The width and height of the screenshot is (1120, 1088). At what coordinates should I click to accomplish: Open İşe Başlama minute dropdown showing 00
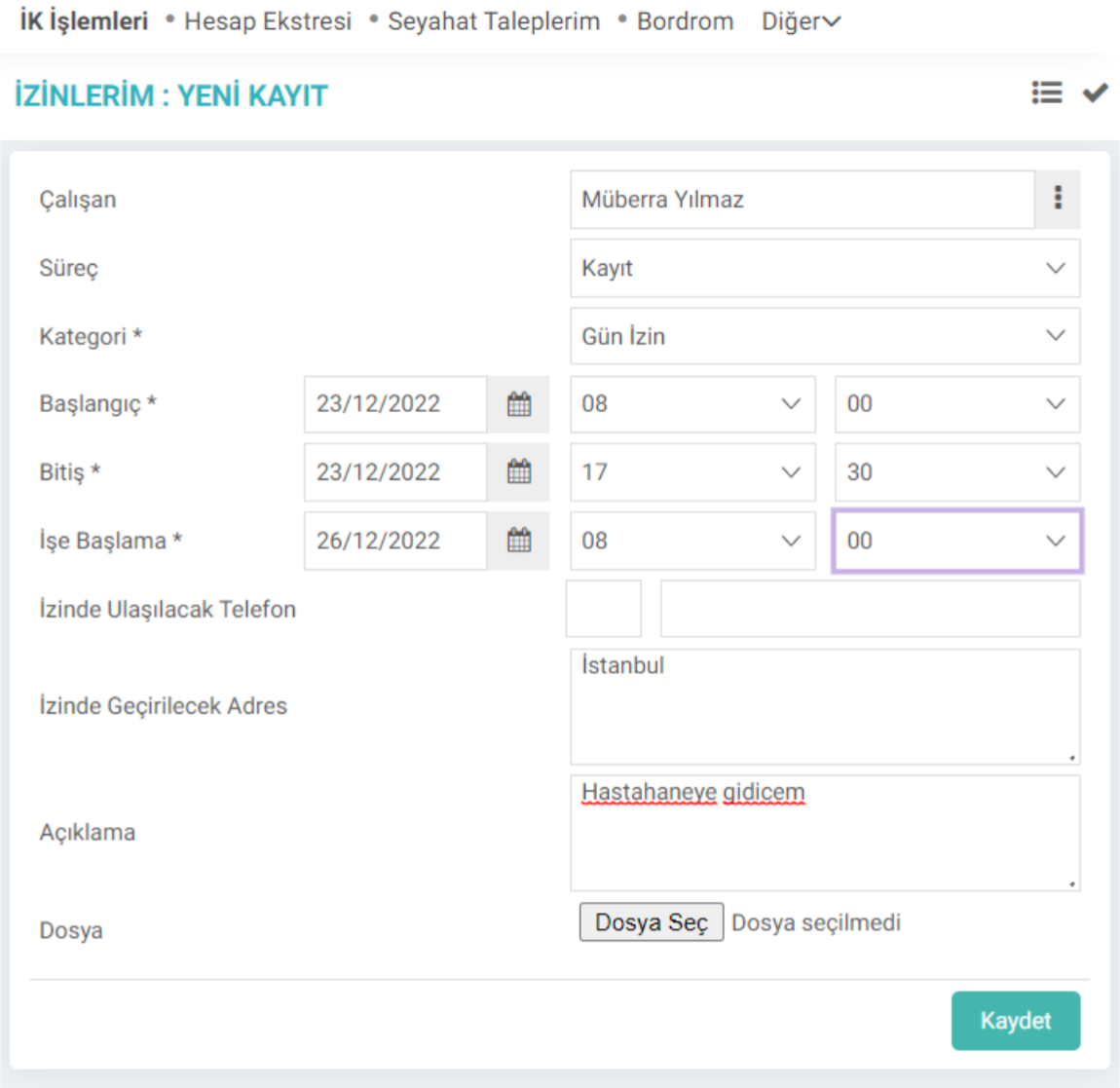point(957,541)
